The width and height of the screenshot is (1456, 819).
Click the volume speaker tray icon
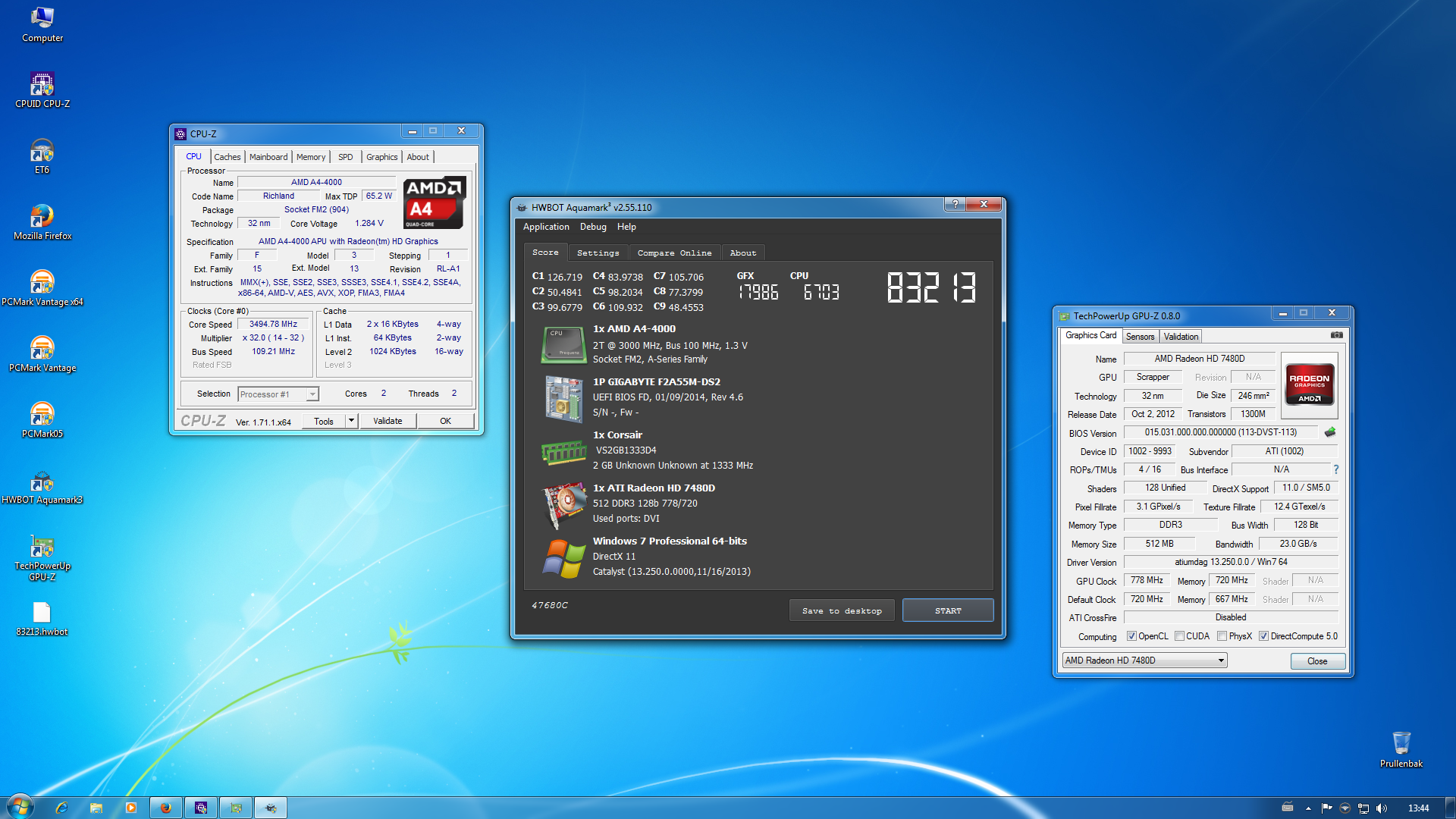point(1381,808)
